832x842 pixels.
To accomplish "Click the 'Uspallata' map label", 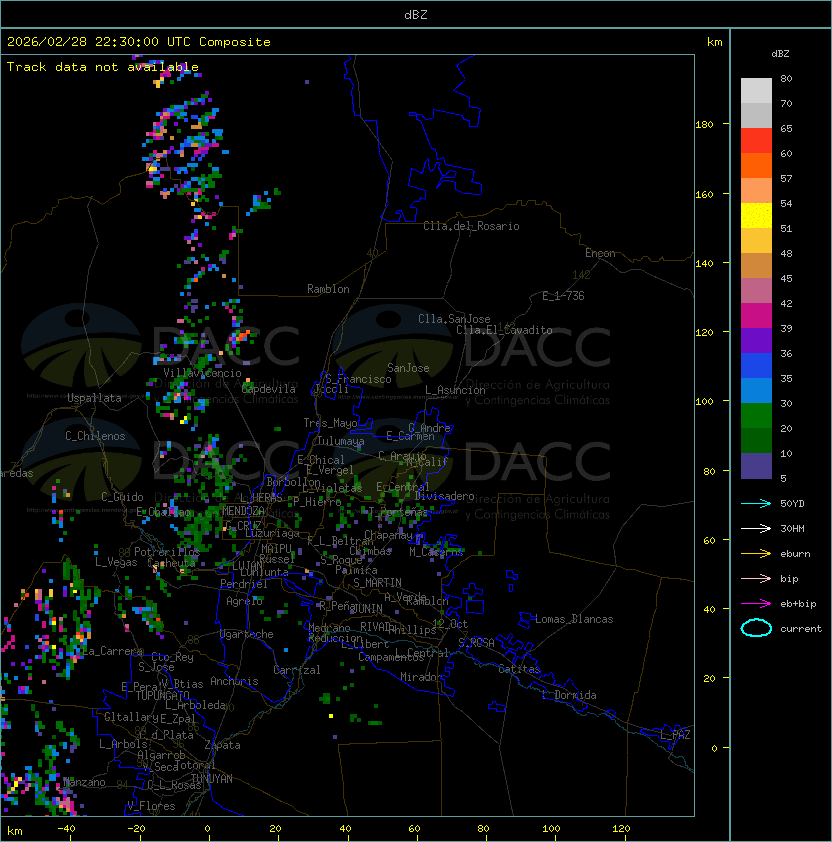I will pyautogui.click(x=94, y=398).
